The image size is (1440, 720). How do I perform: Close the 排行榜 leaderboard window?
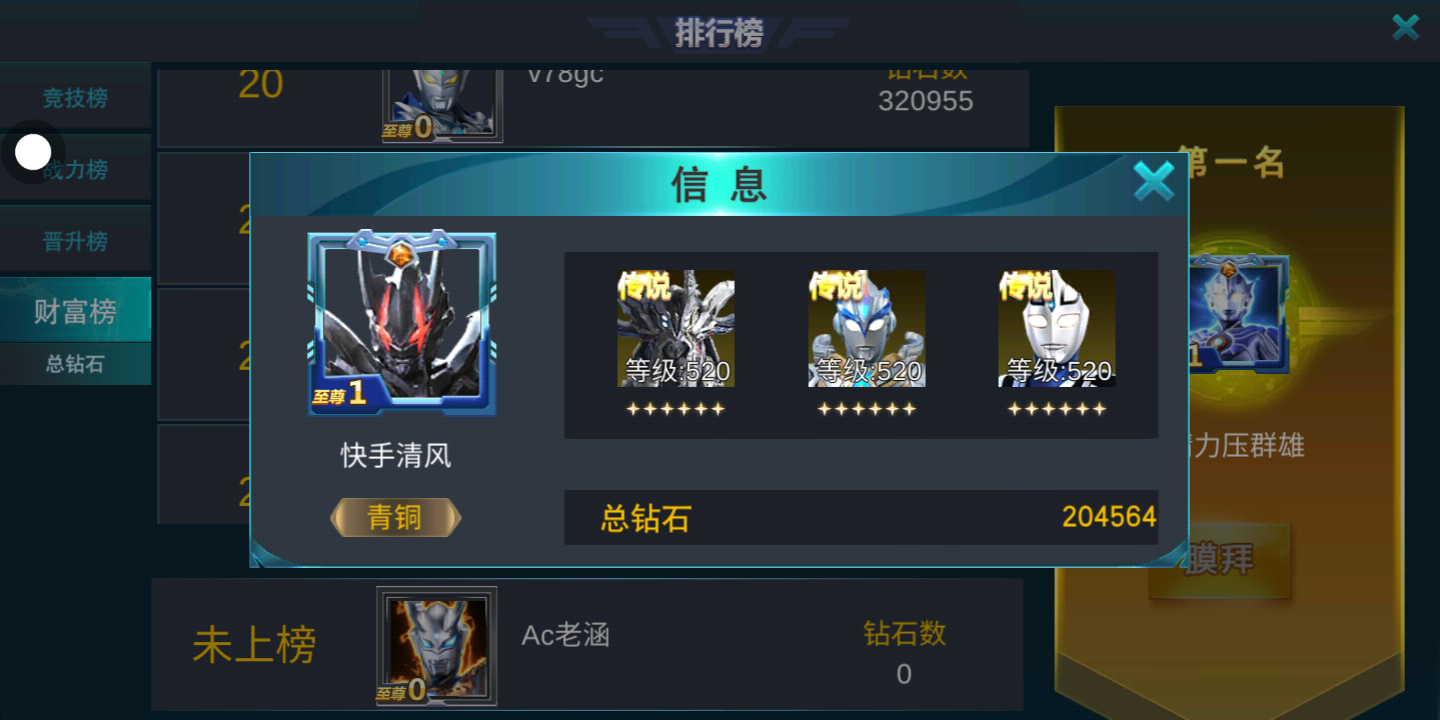pos(1406,27)
